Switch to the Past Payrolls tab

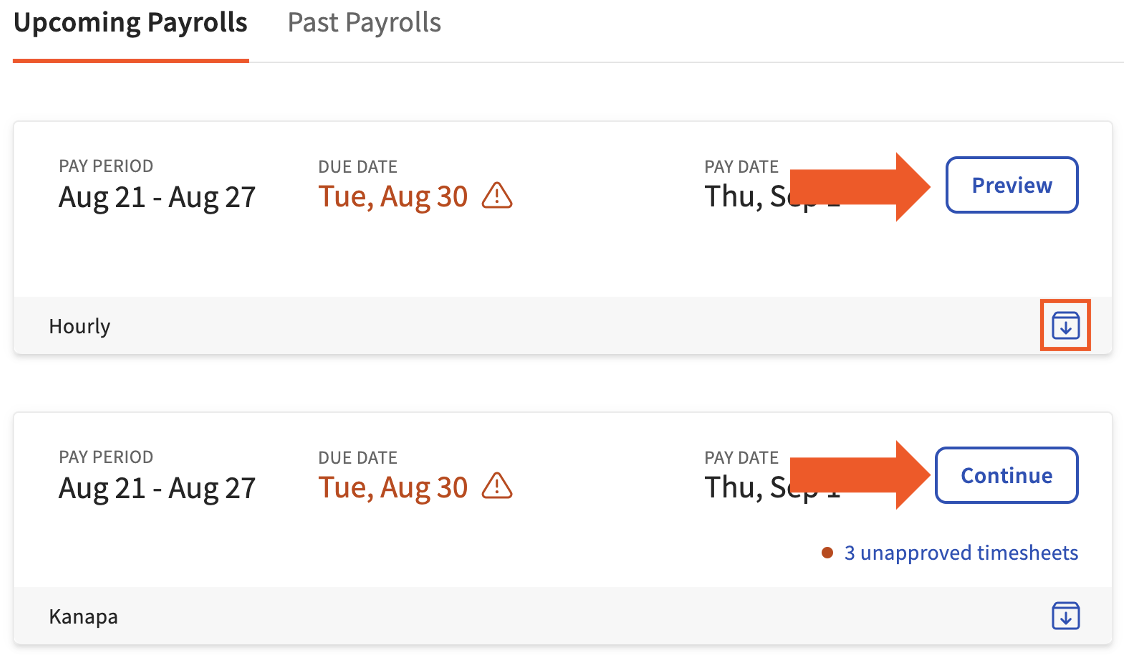click(363, 22)
